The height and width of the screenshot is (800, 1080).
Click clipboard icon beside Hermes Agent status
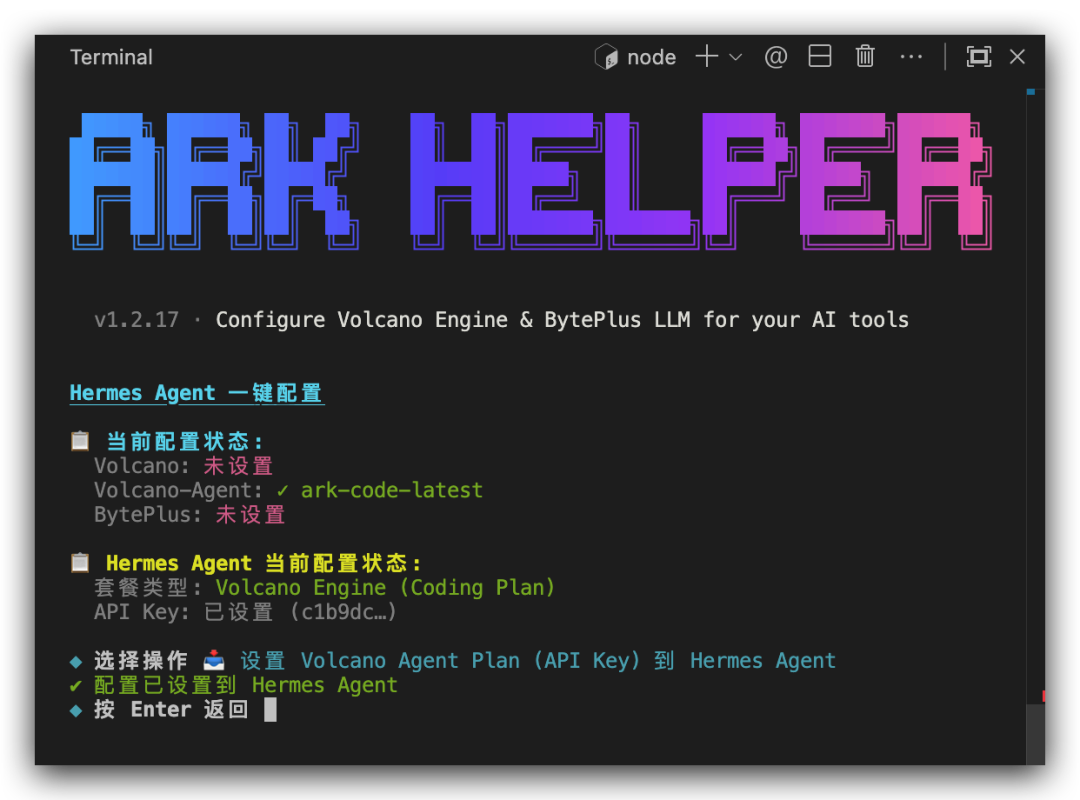point(80,562)
